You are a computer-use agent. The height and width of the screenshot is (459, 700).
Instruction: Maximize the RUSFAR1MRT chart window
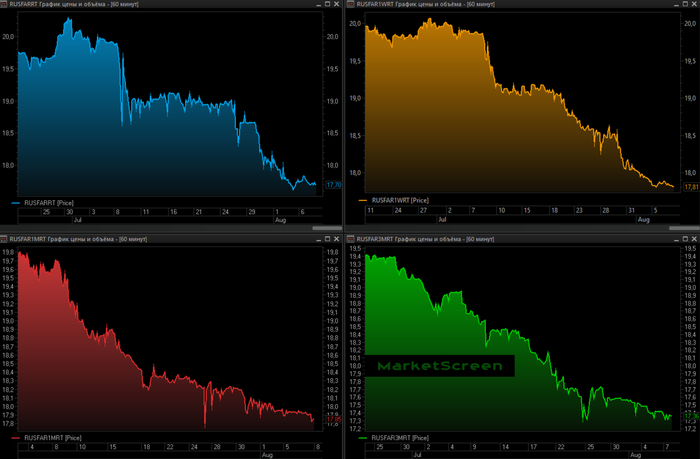pyautogui.click(x=329, y=239)
